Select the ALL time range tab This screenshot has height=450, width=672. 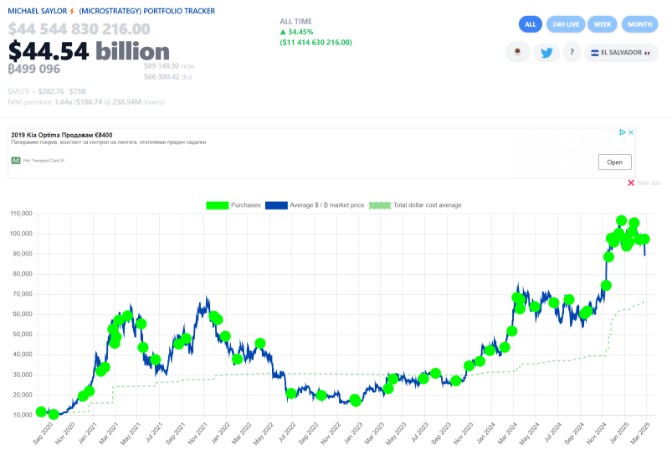[x=531, y=24]
